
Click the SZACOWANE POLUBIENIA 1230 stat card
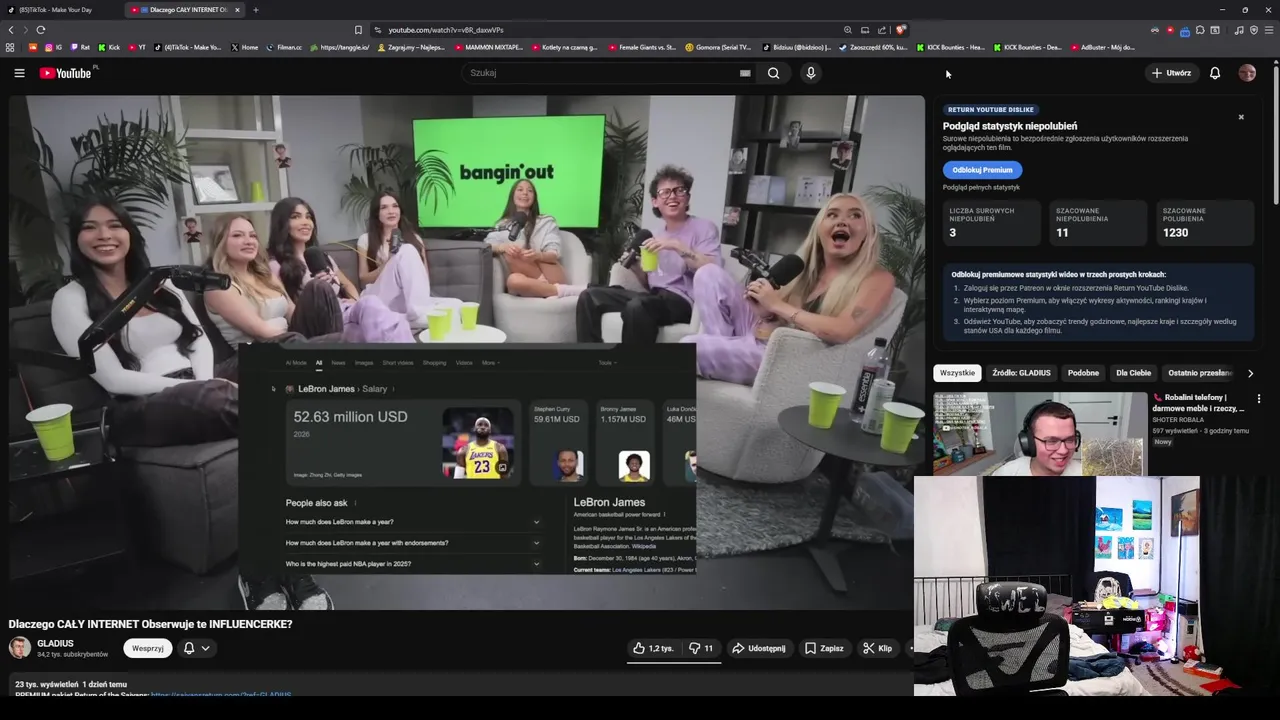pyautogui.click(x=1205, y=222)
